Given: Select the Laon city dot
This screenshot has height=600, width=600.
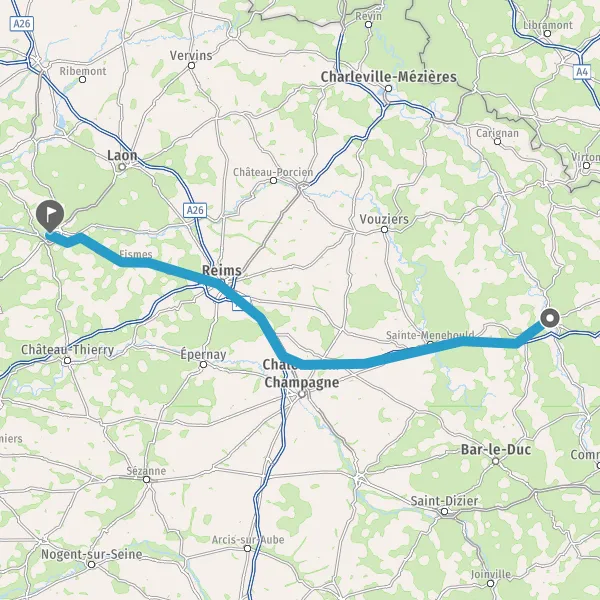Looking at the screenshot, I should click(x=122, y=167).
